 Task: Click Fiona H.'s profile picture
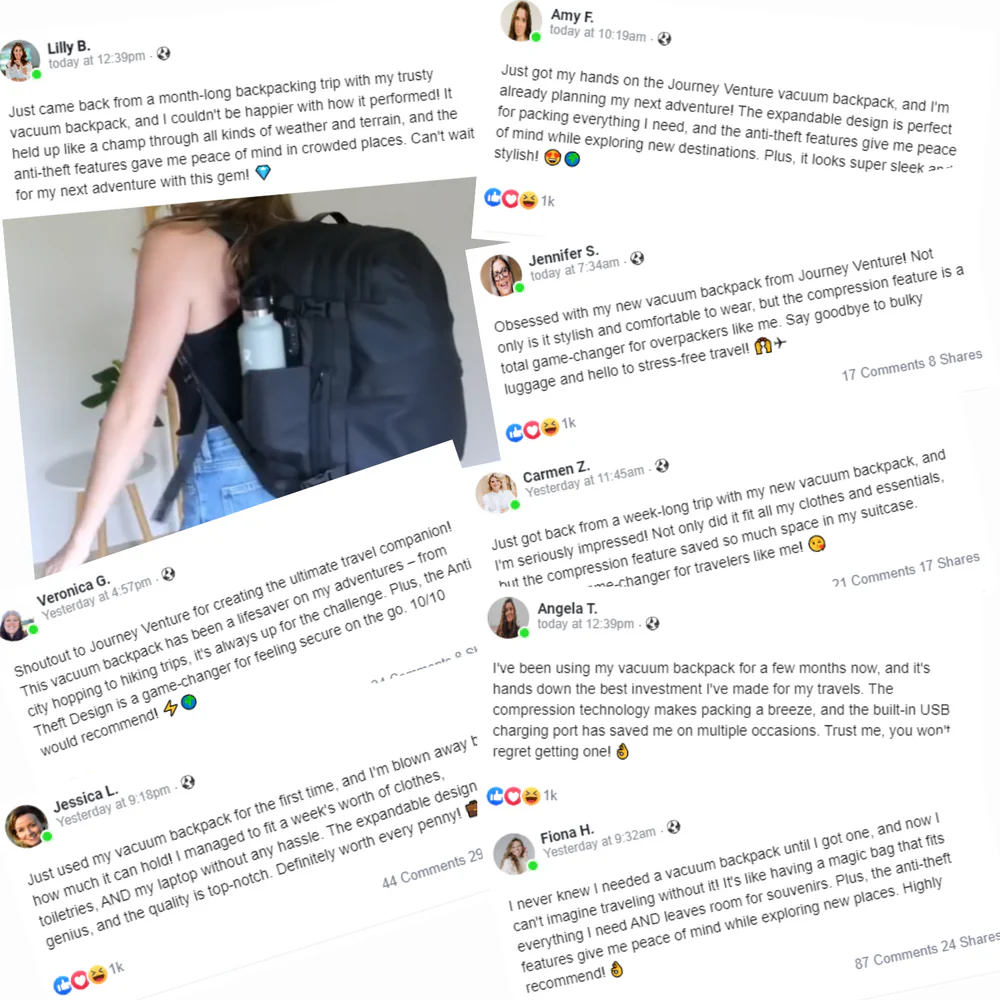tap(515, 853)
